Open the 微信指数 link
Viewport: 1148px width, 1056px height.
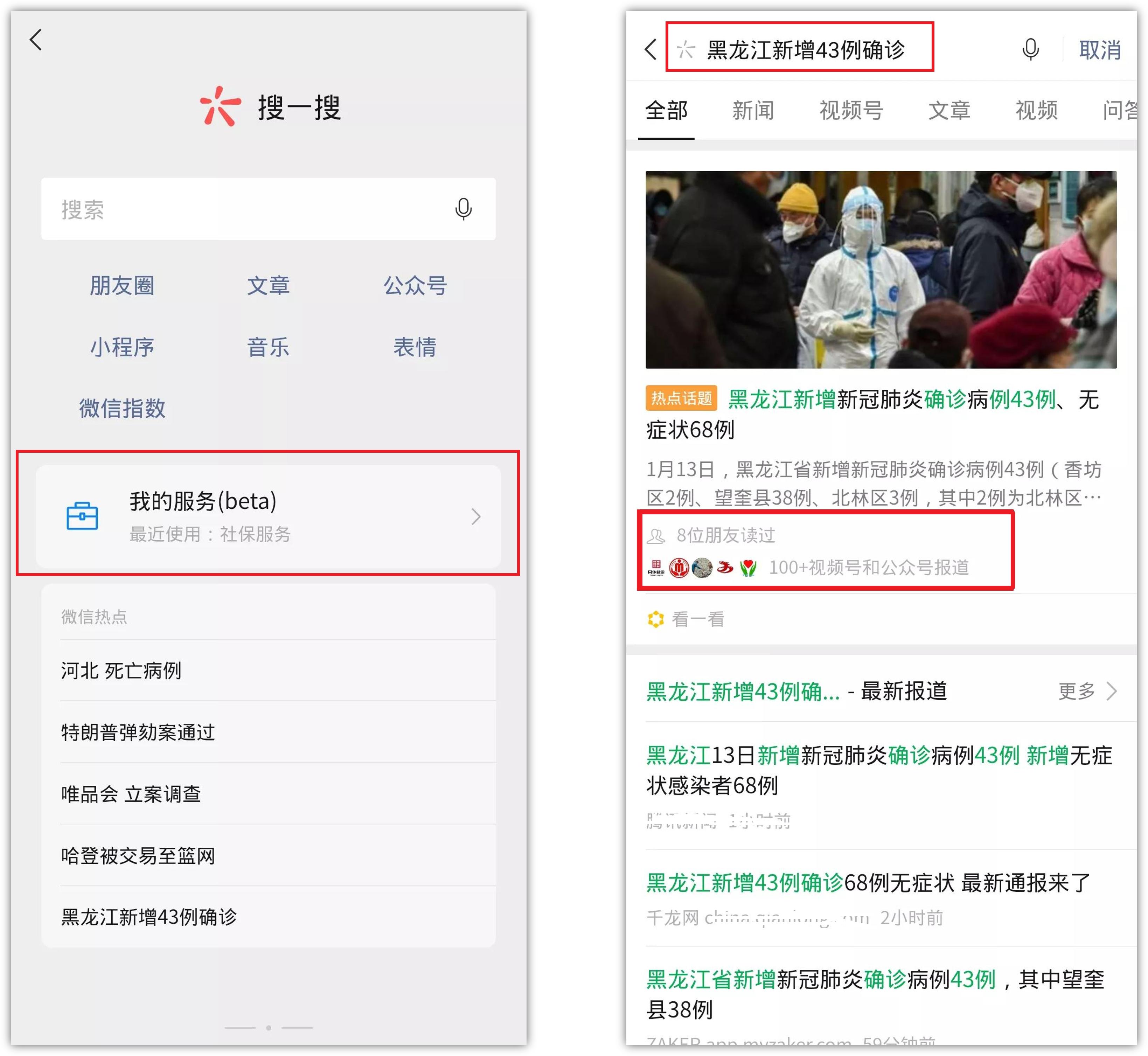122,407
